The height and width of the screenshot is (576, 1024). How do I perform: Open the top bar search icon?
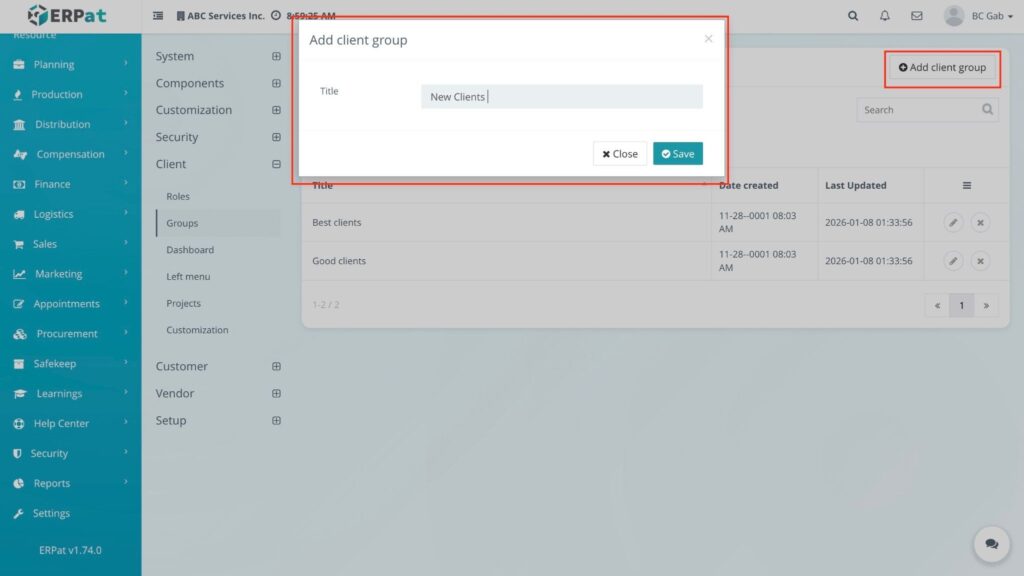coord(853,15)
